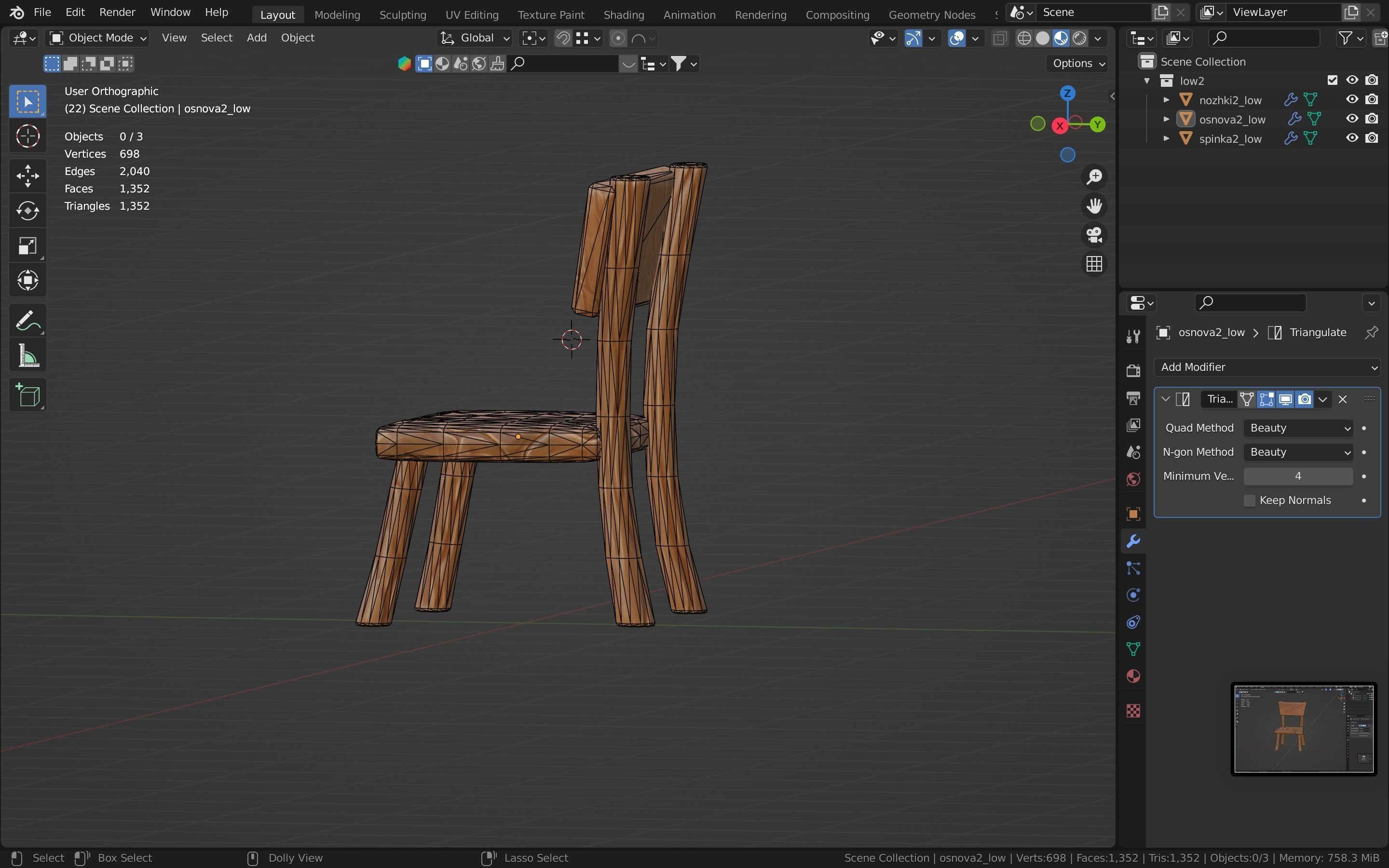Viewport: 1389px width, 868px height.
Task: Hide spinka2_low in viewport via eye icon
Action: coord(1352,138)
